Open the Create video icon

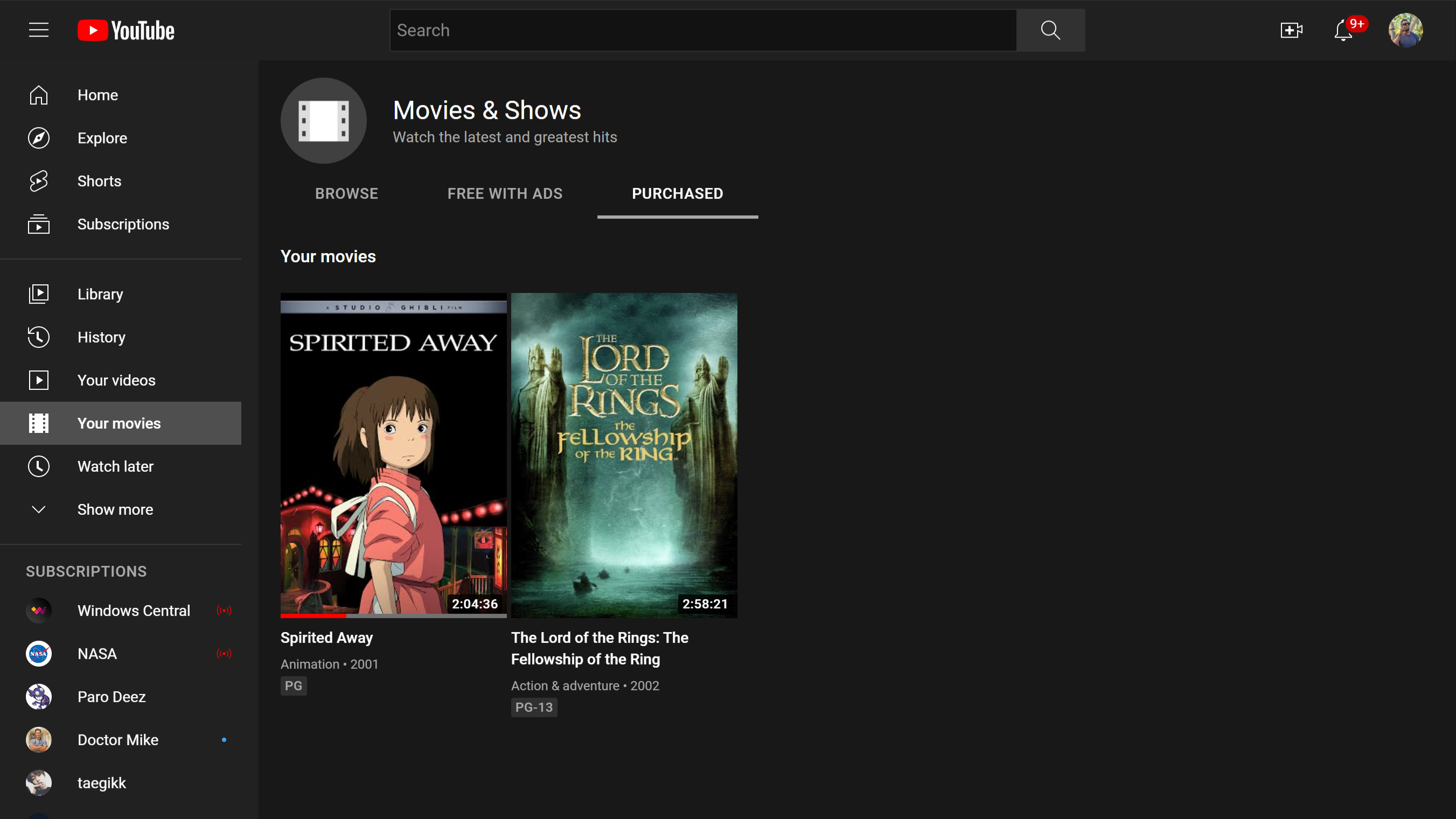point(1291,30)
